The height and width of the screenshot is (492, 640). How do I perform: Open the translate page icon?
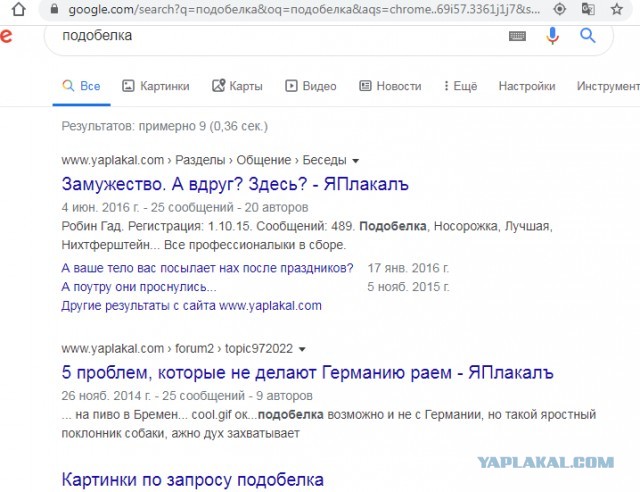coord(588,9)
